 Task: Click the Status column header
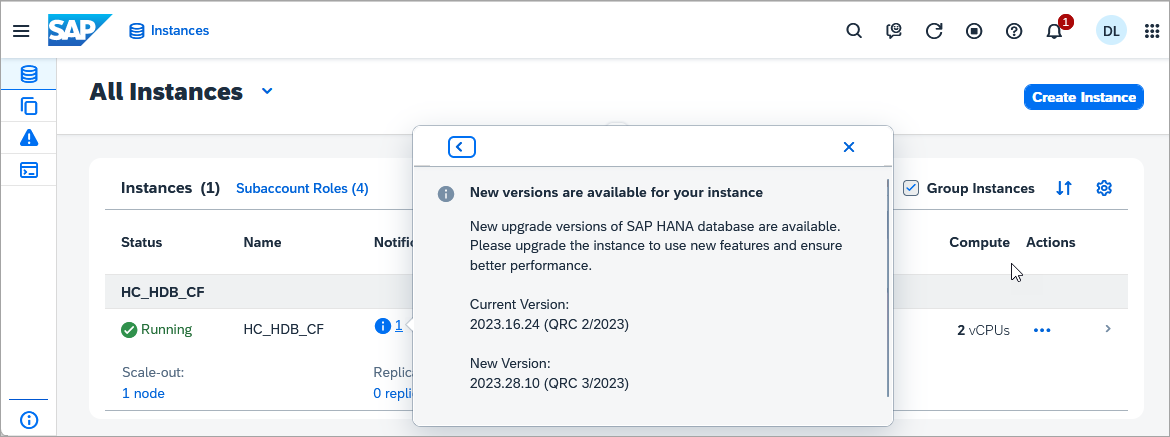(x=142, y=242)
